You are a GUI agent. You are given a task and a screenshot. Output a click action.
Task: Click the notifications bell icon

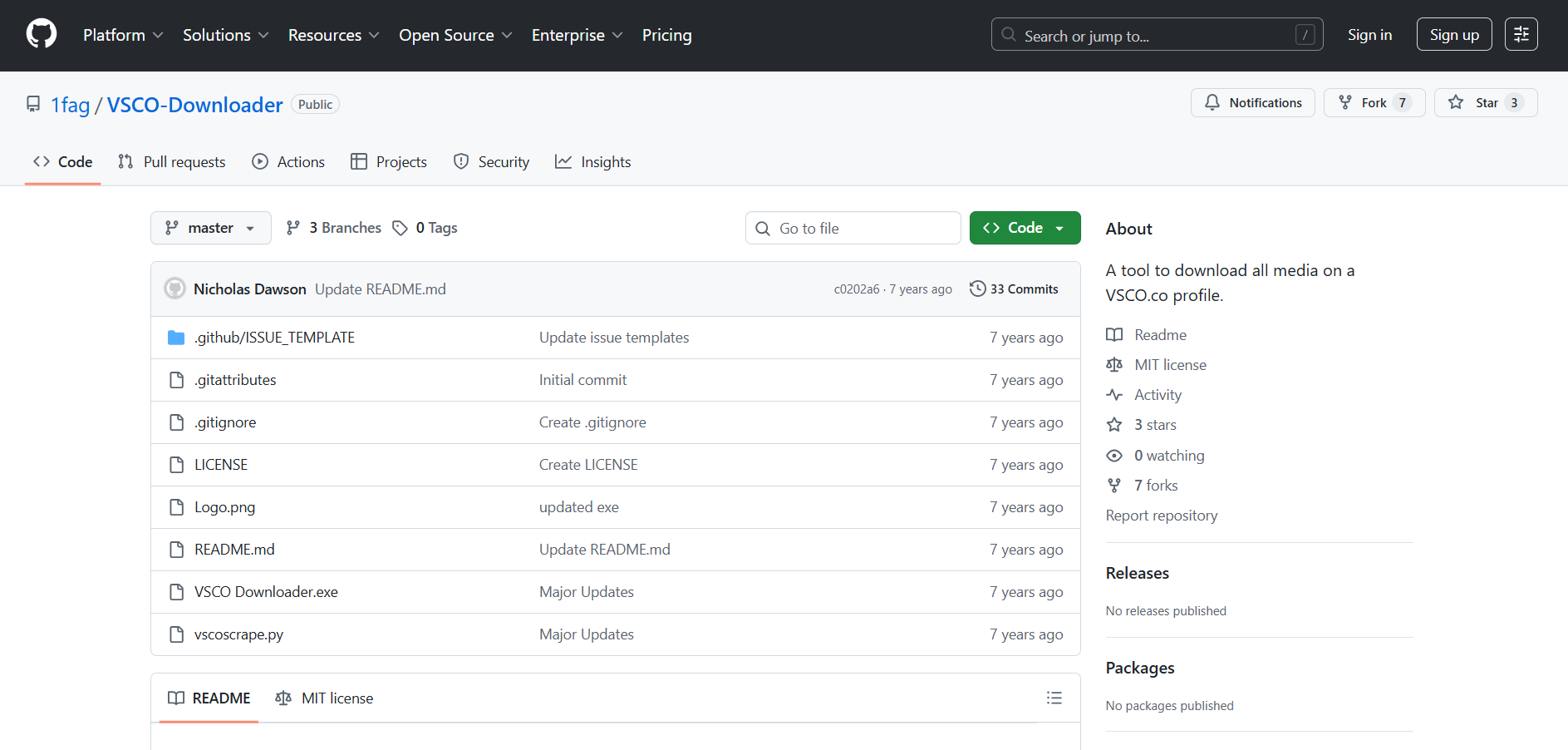tap(1212, 102)
